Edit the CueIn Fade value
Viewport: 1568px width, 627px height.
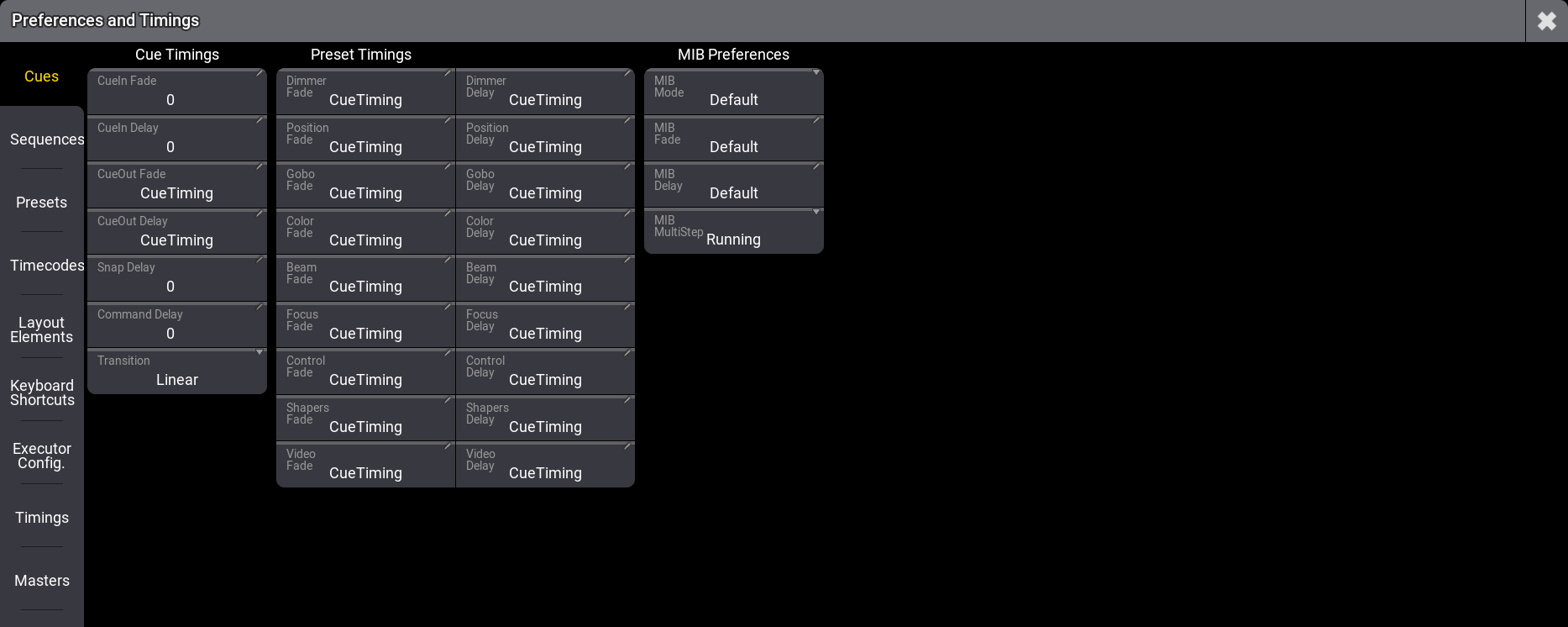[177, 92]
